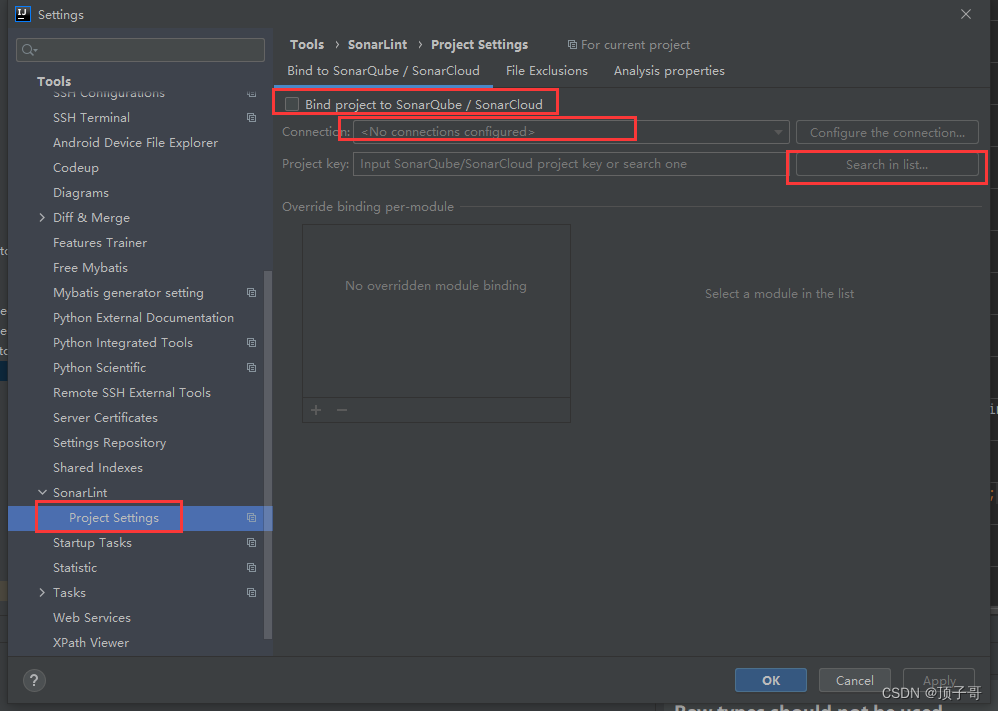Click the 'Tools' heading in the sidebar

(54, 81)
